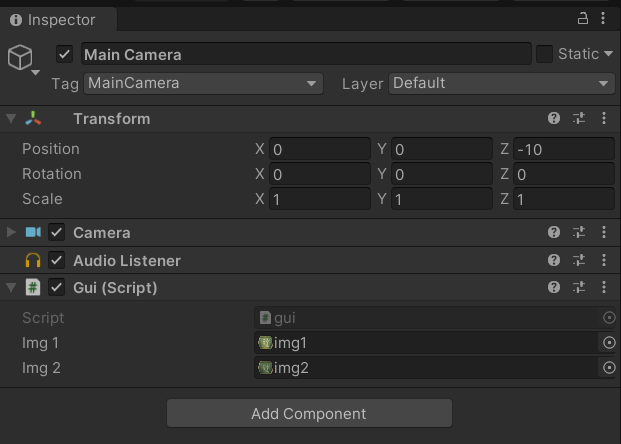This screenshot has height=444, width=621.
Task: Click the Transform help question mark icon
Action: point(554,119)
